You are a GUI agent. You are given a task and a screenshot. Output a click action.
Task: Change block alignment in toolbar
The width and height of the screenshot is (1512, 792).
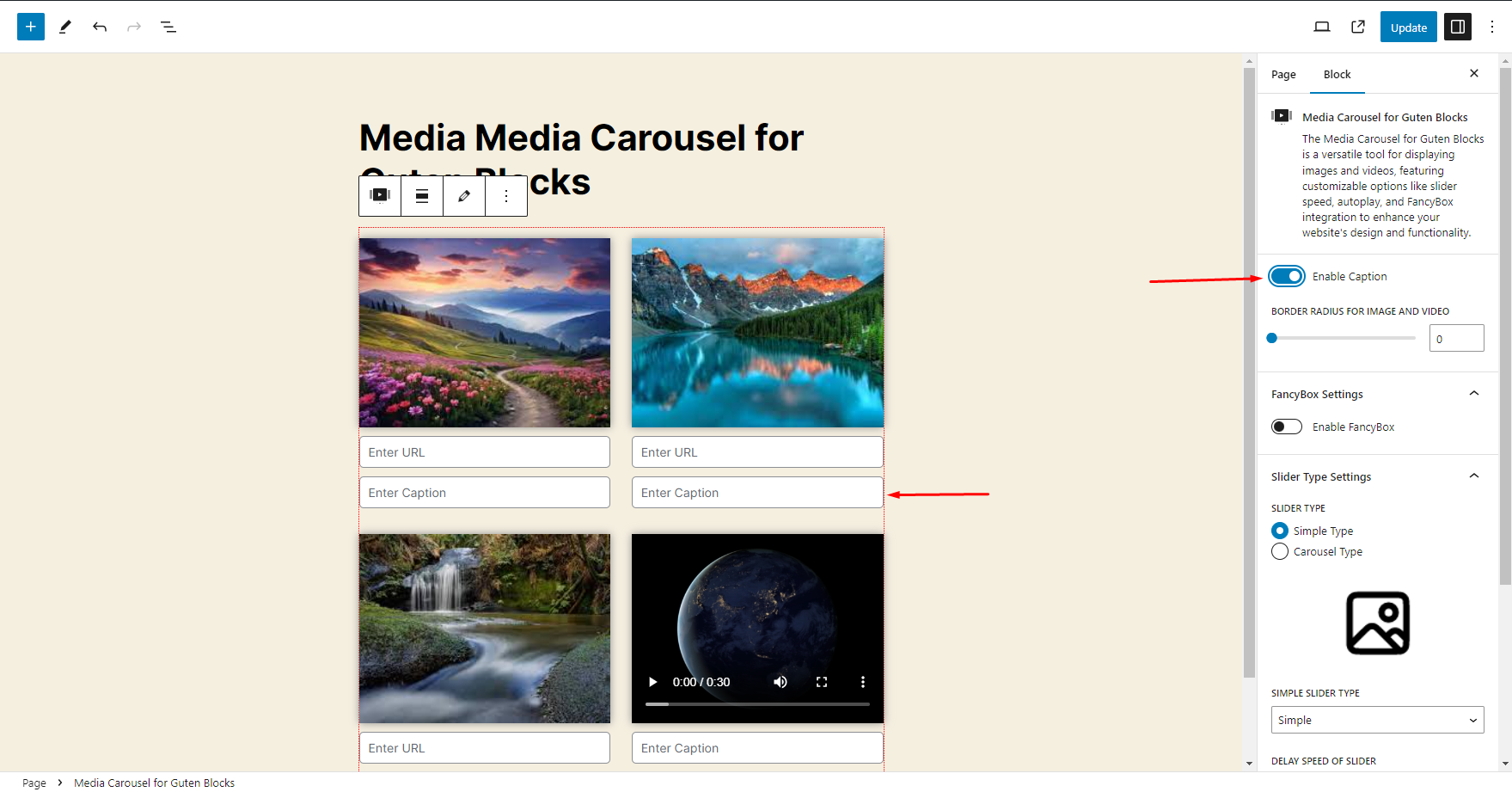[x=422, y=195]
